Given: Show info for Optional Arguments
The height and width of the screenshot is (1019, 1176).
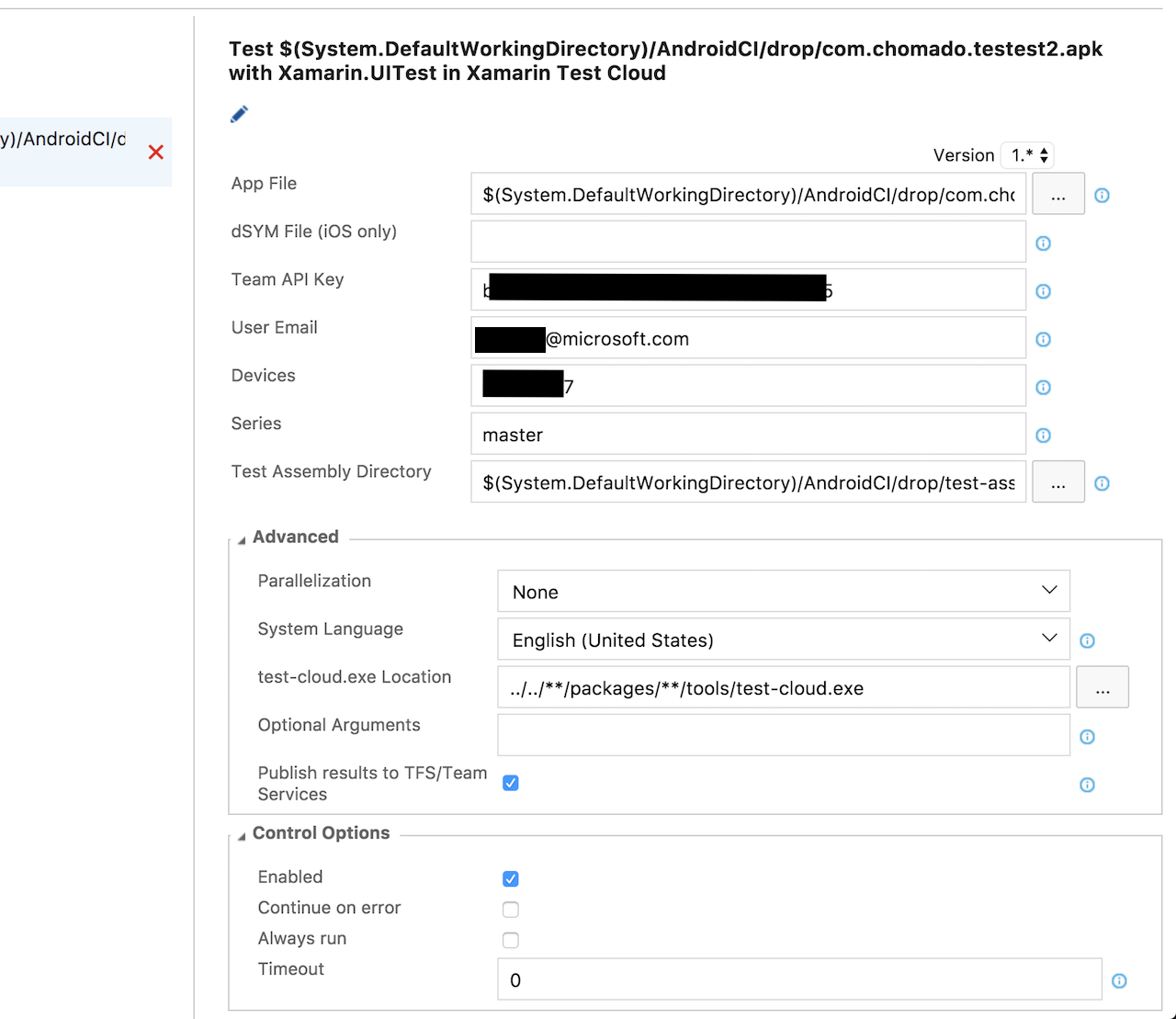Looking at the screenshot, I should click(x=1087, y=737).
